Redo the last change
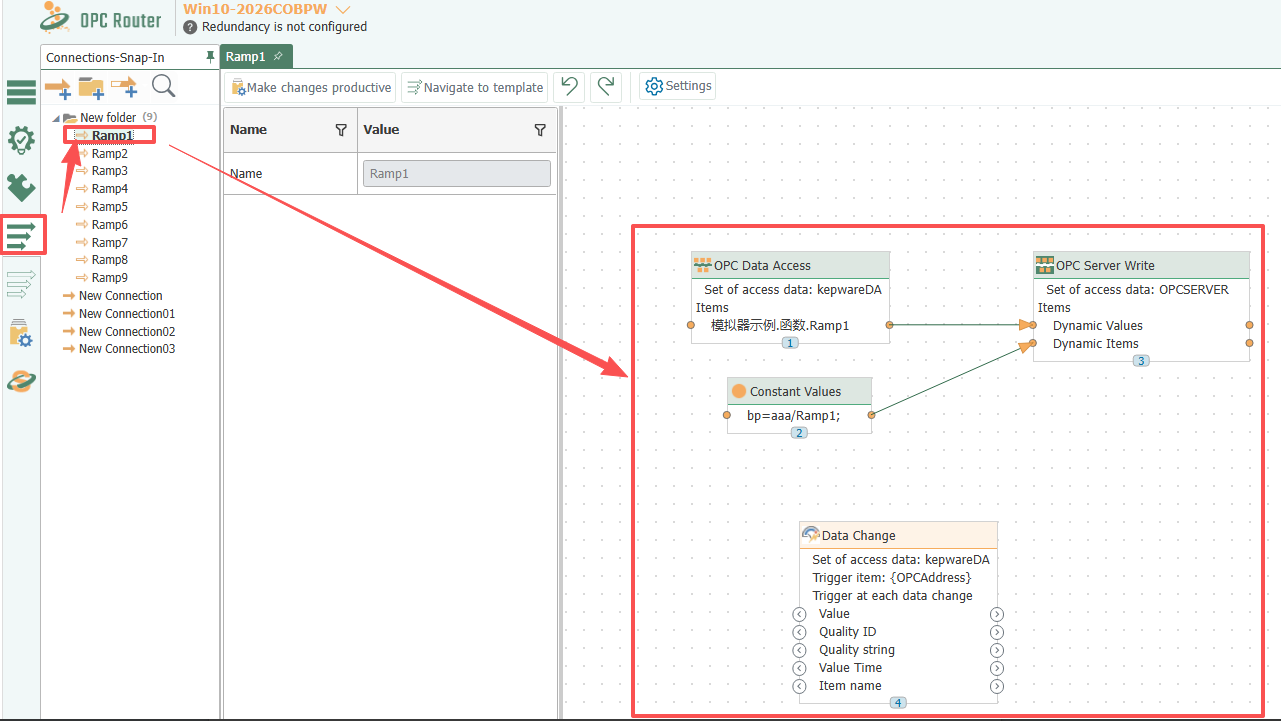 point(605,87)
